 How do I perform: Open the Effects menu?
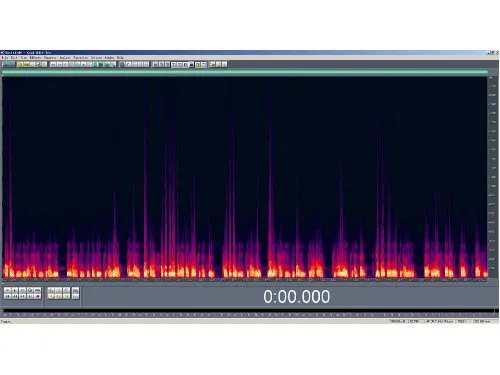(35, 58)
